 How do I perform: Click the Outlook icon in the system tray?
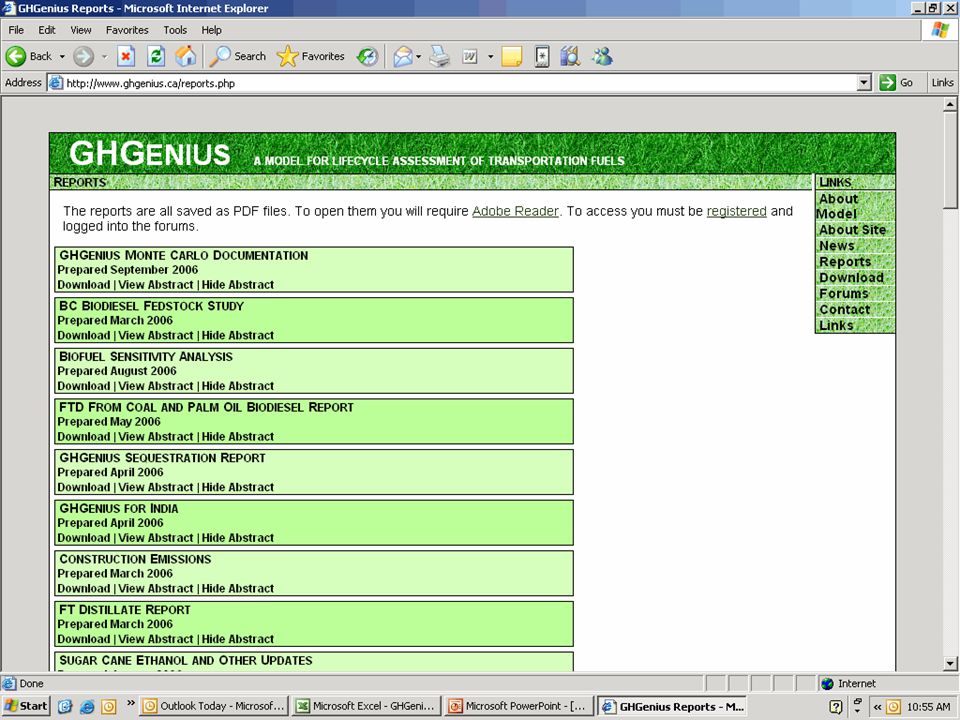[893, 707]
